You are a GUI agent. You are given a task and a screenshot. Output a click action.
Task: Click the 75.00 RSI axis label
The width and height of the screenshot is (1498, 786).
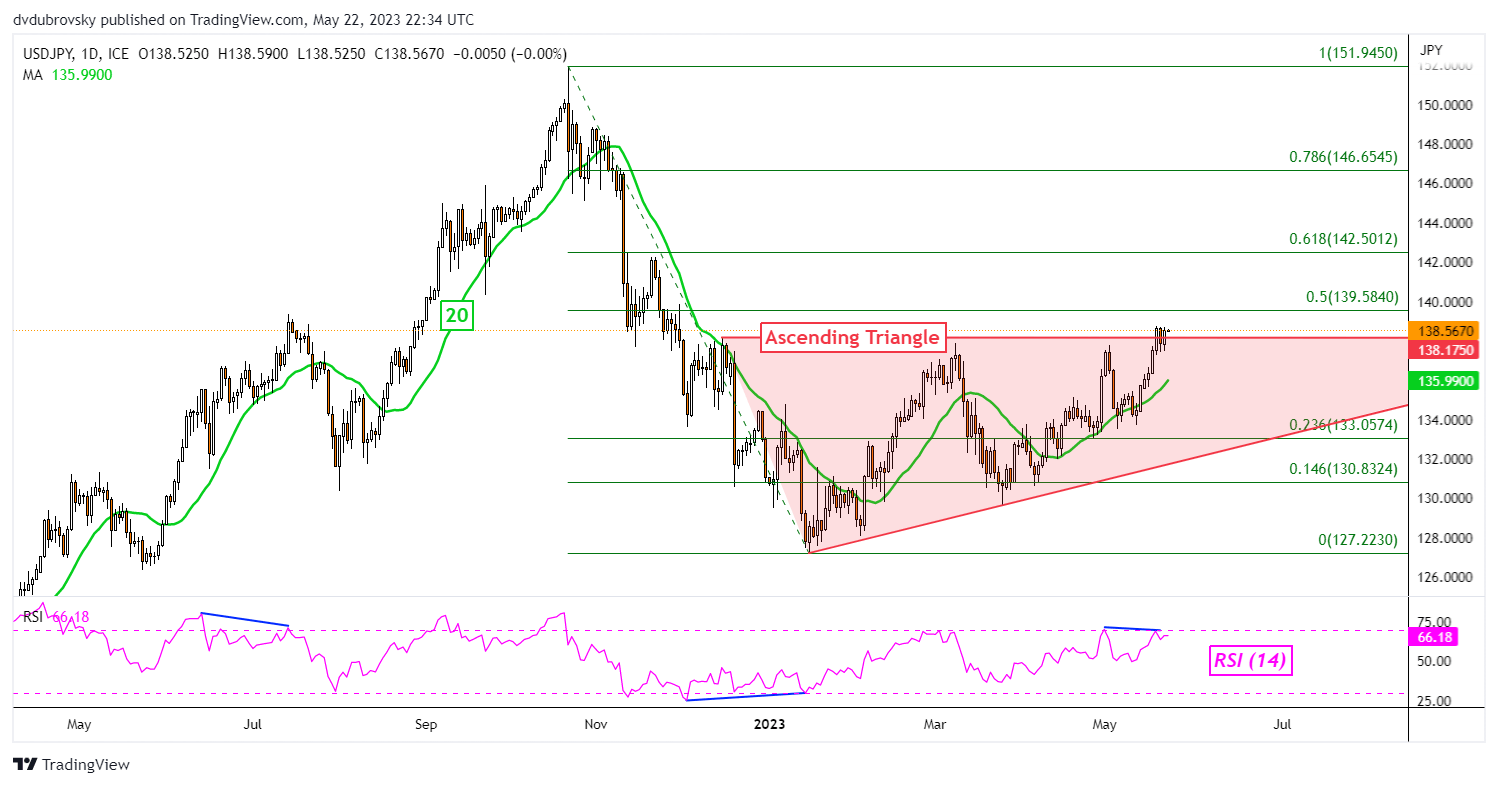1433,622
